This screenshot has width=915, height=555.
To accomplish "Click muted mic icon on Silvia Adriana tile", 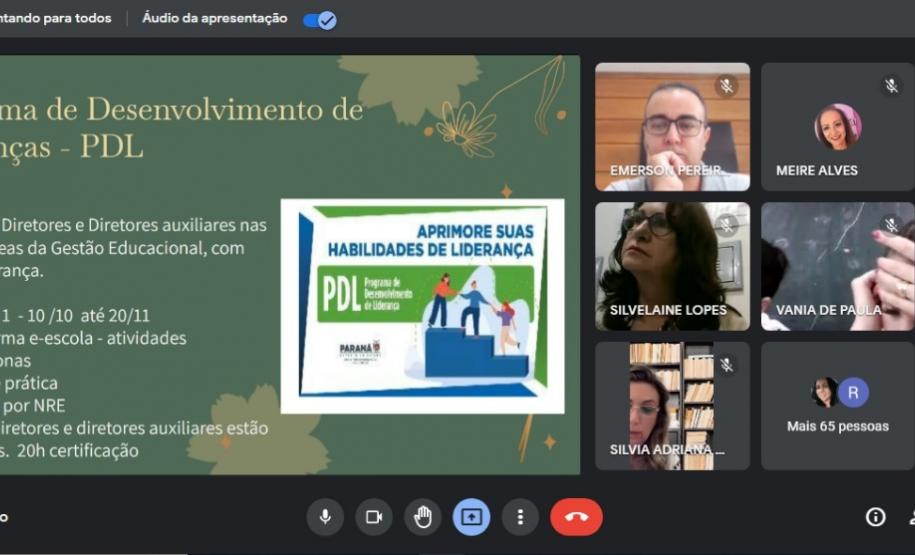I will tap(726, 366).
